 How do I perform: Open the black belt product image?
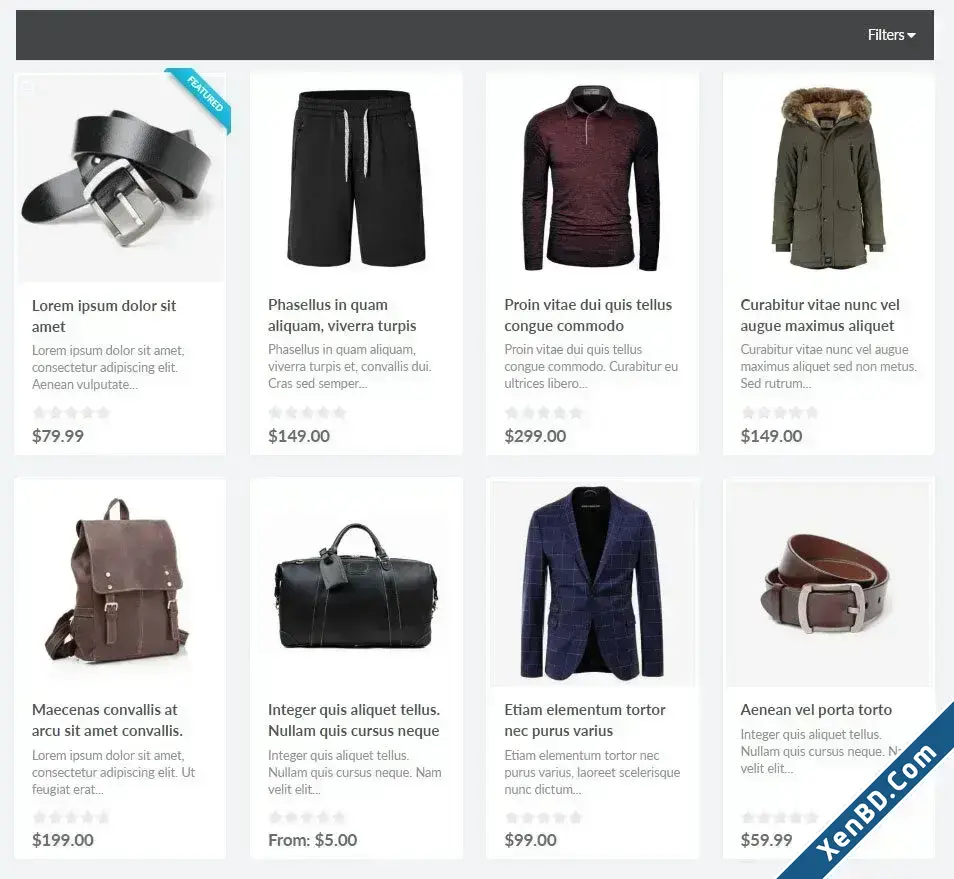pos(120,178)
